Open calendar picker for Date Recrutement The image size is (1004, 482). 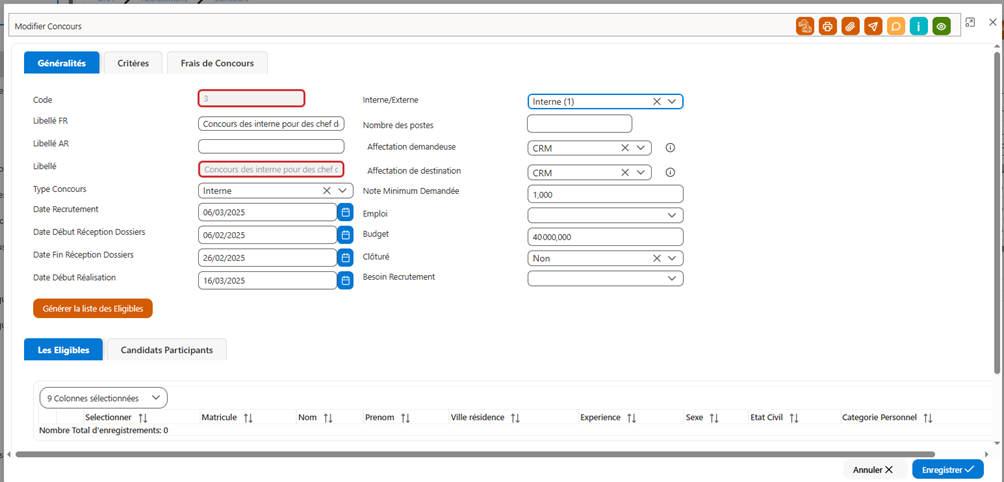pos(345,212)
